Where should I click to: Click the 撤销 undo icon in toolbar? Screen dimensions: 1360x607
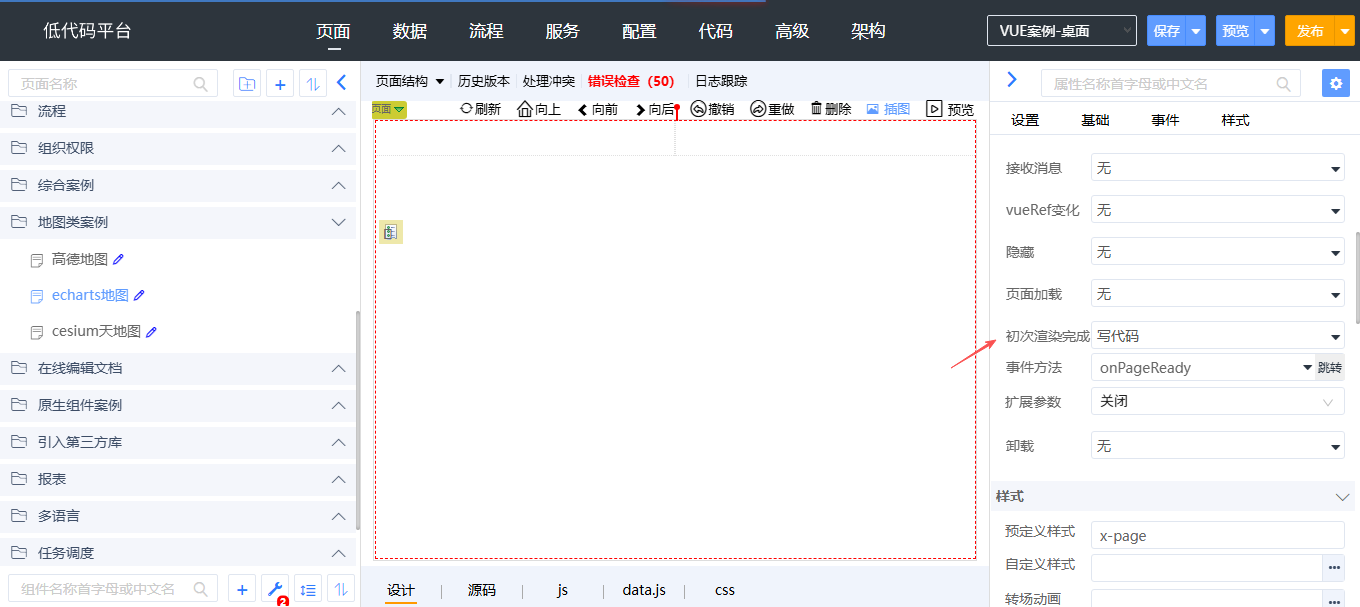click(x=699, y=109)
